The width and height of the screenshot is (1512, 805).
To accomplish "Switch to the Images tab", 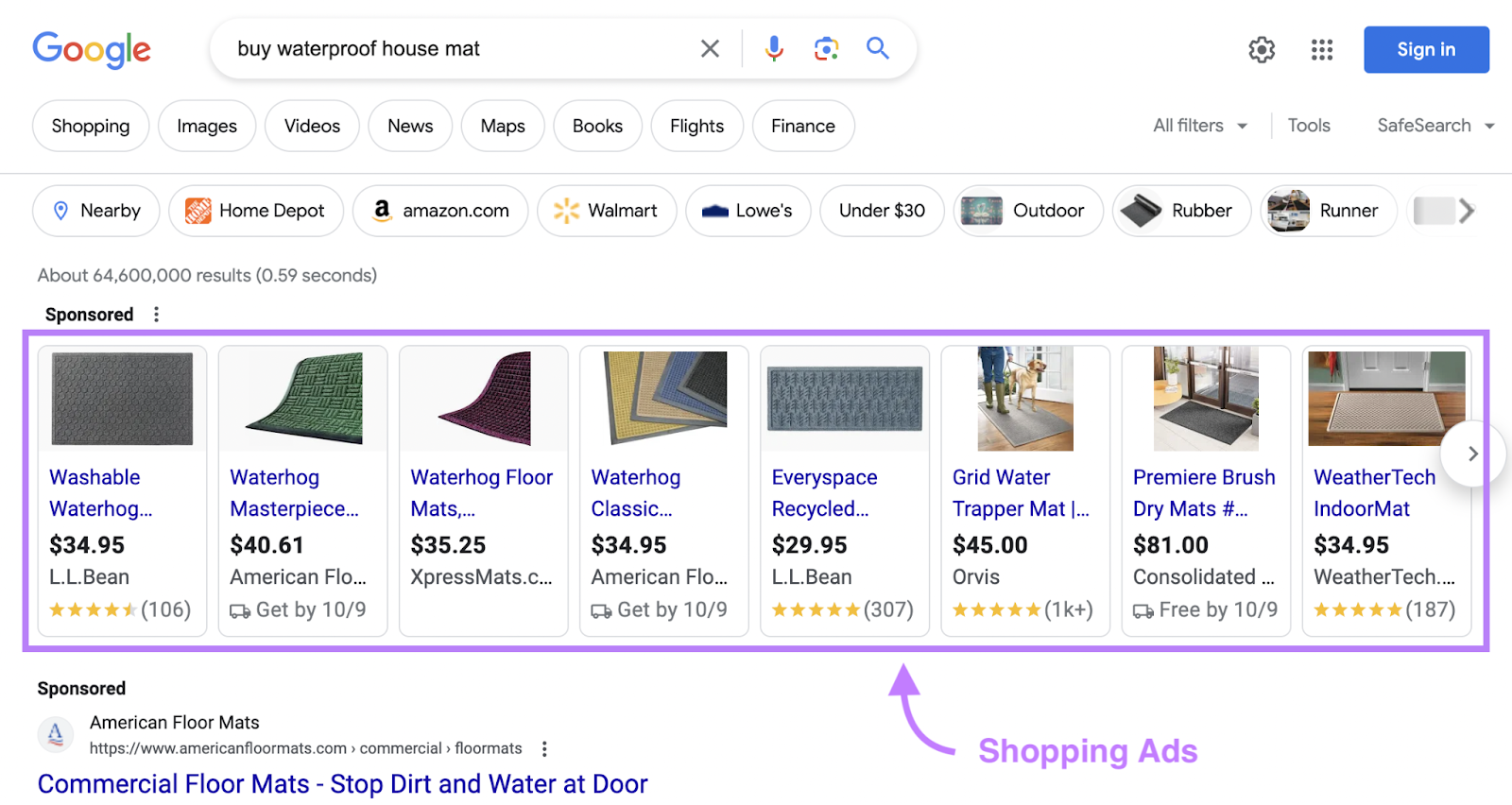I will [207, 126].
